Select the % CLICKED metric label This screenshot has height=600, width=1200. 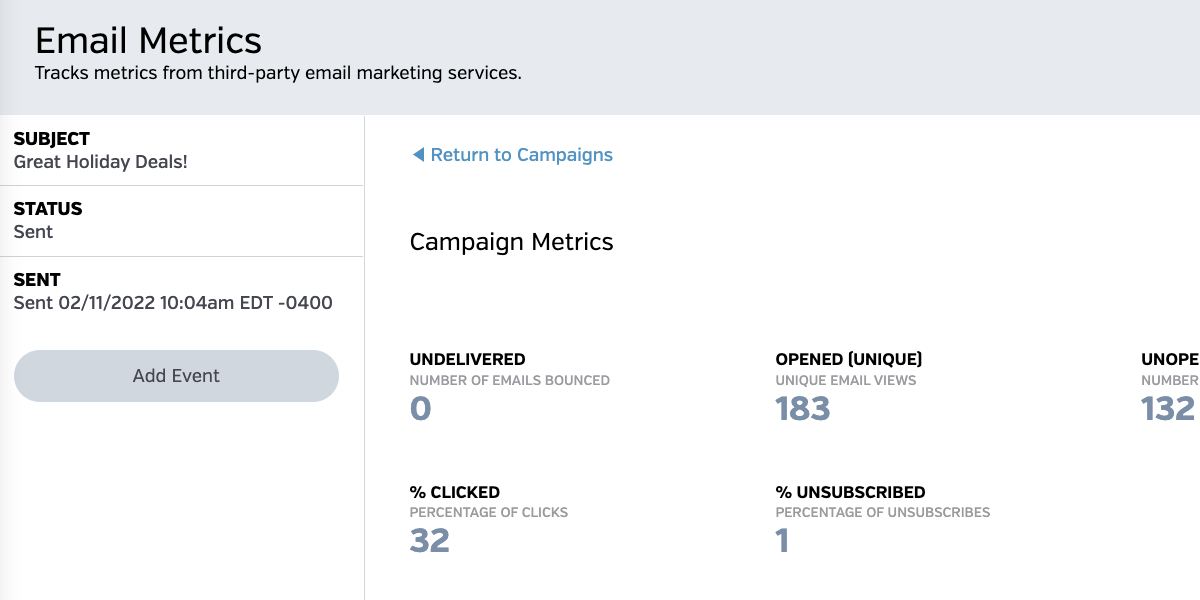[x=454, y=492]
